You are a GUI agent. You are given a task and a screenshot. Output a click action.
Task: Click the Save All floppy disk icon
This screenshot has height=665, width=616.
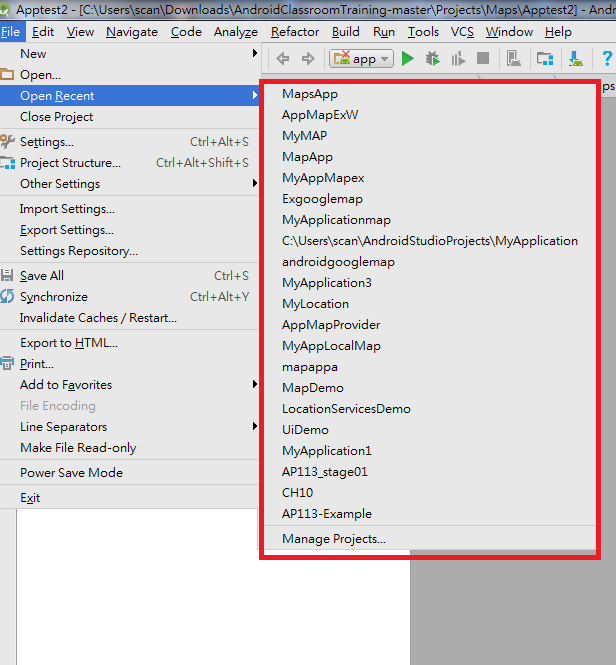7,275
